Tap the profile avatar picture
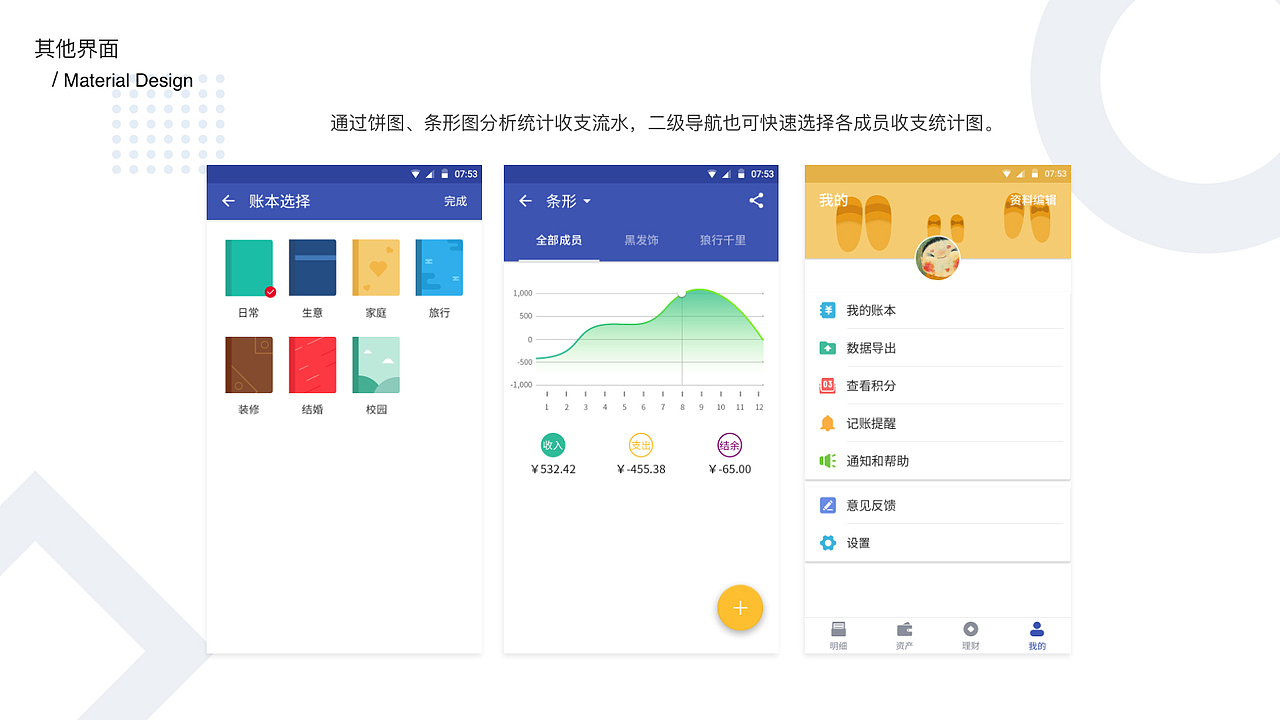The width and height of the screenshot is (1280, 720). pyautogui.click(x=938, y=258)
